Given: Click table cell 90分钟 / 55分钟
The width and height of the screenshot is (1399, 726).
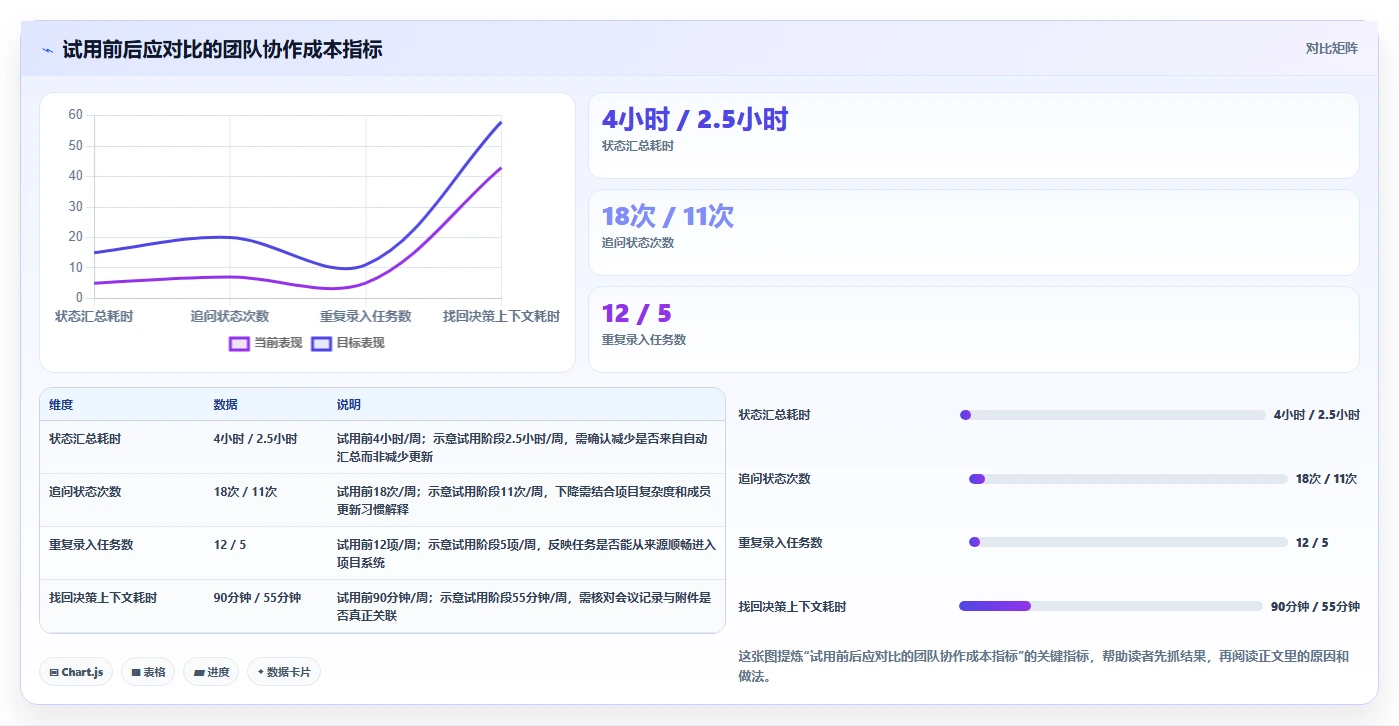Looking at the screenshot, I should [x=257, y=598].
